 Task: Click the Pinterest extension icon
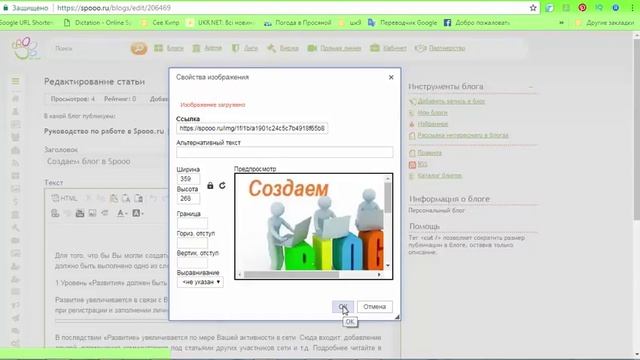click(582, 8)
